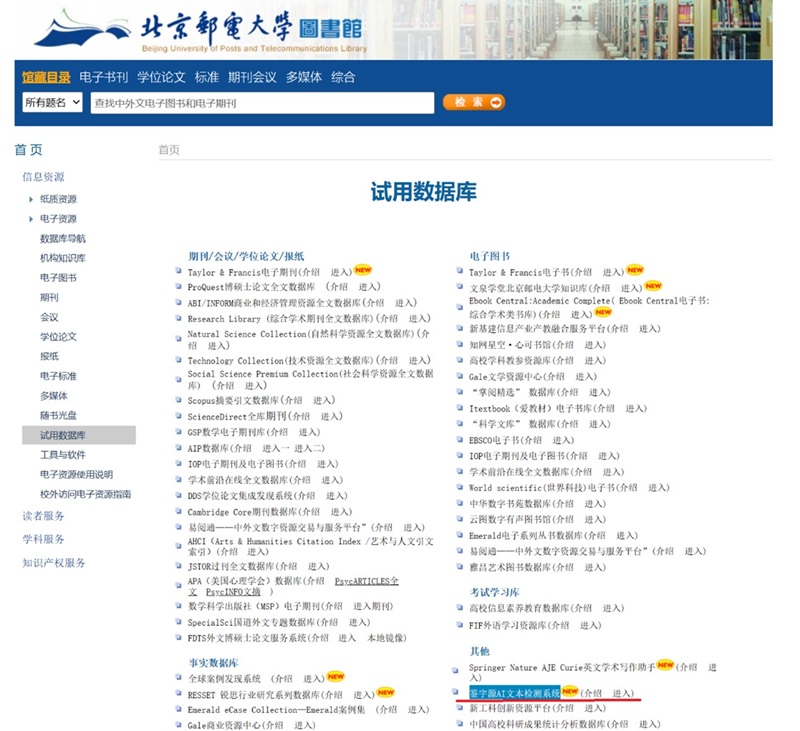Click 进入 for Gale商业资源中心

click(x=304, y=725)
